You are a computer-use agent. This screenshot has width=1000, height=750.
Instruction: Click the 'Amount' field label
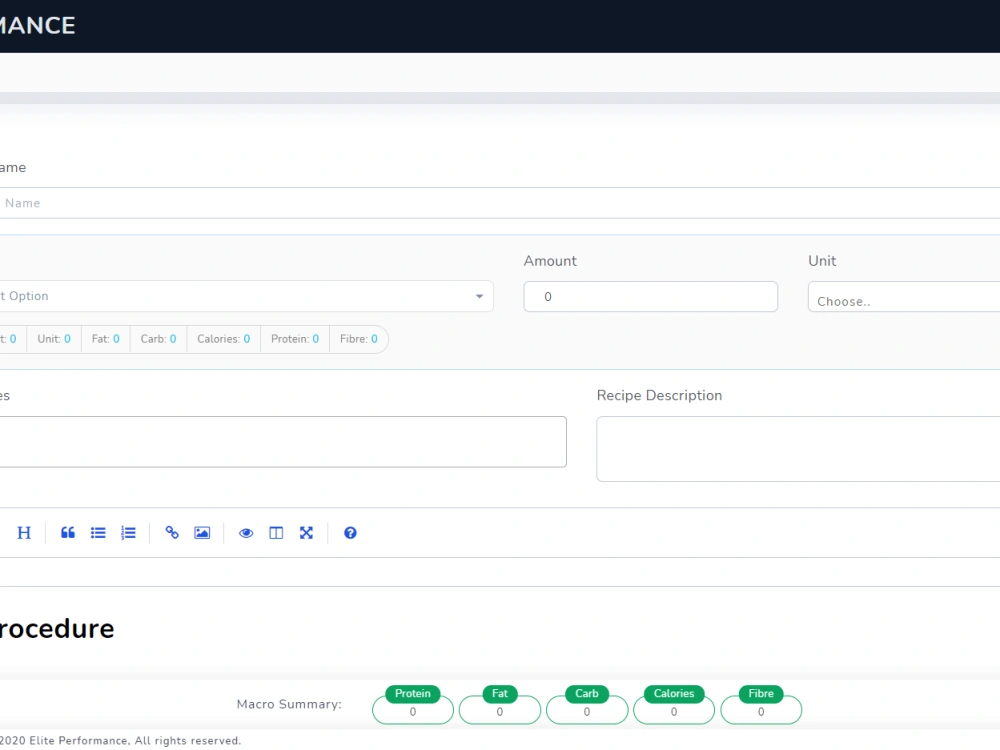[550, 261]
